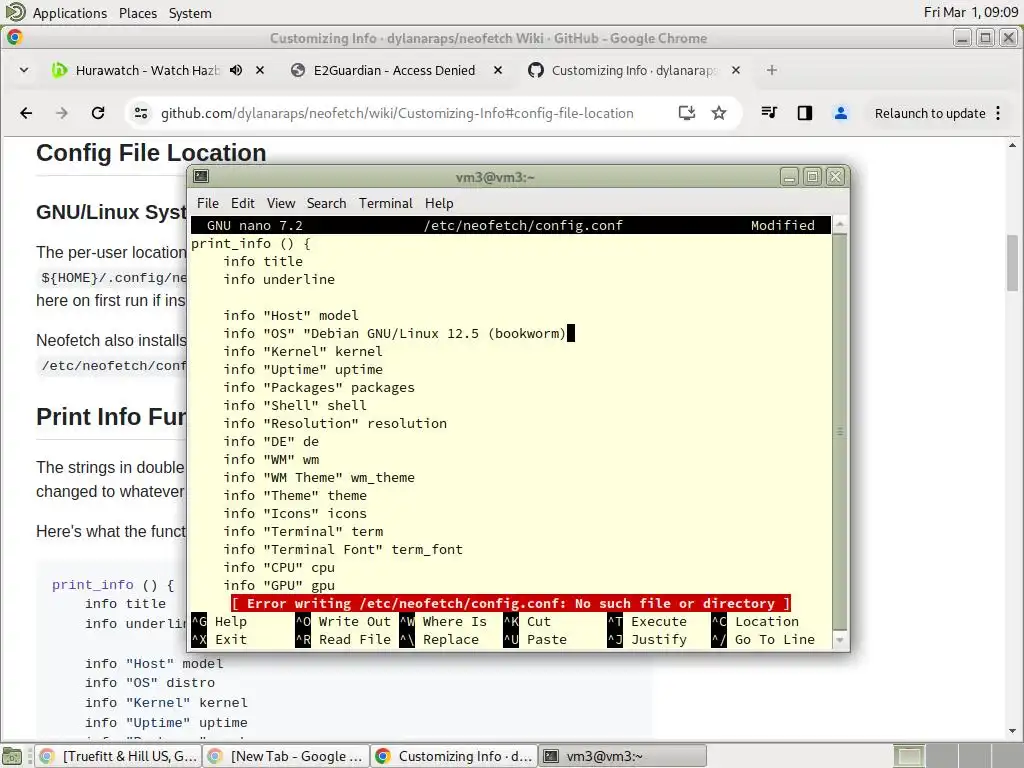View site information icon in address bar
The height and width of the screenshot is (768, 1024).
(140, 113)
